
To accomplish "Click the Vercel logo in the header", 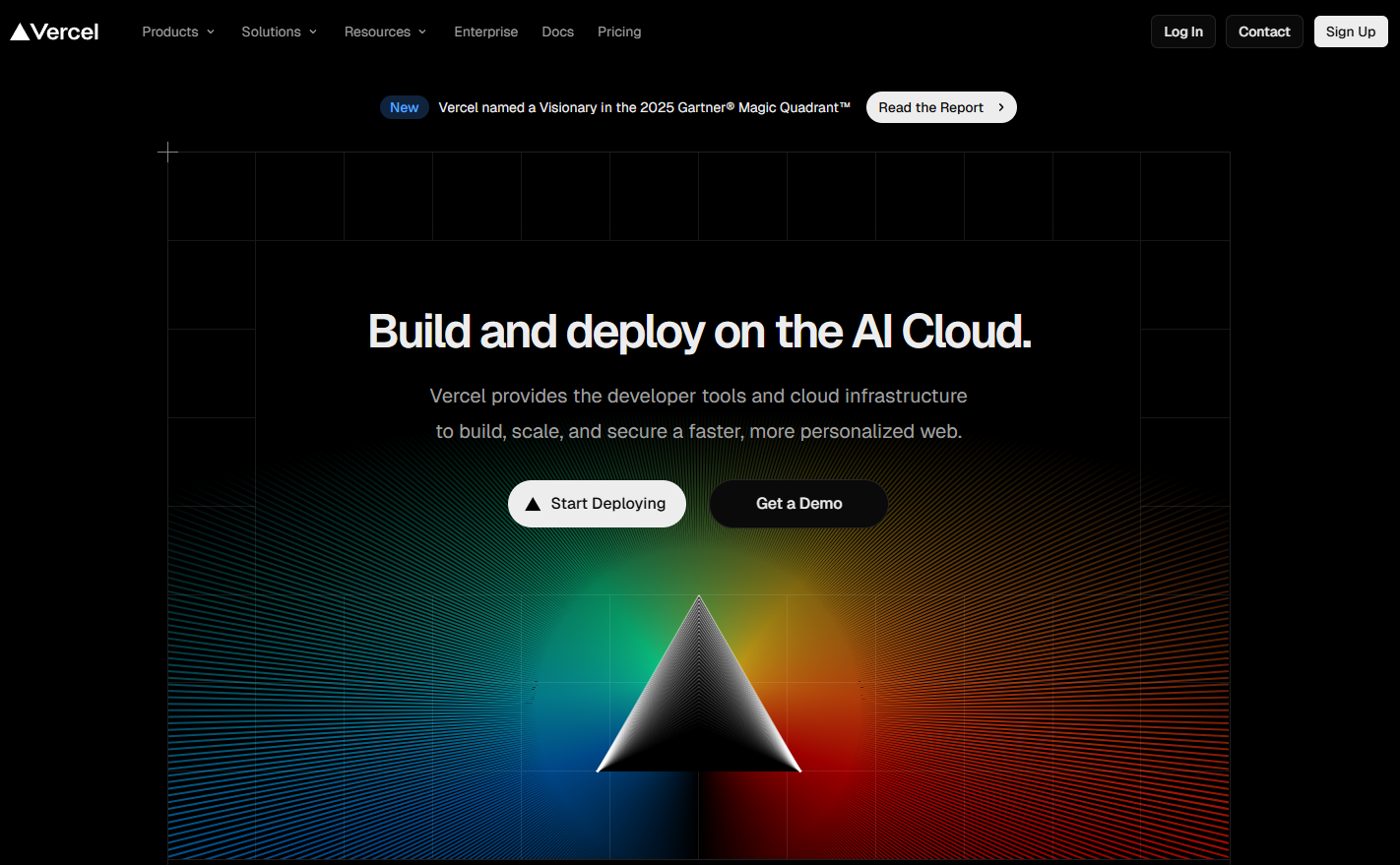I will (x=54, y=31).
